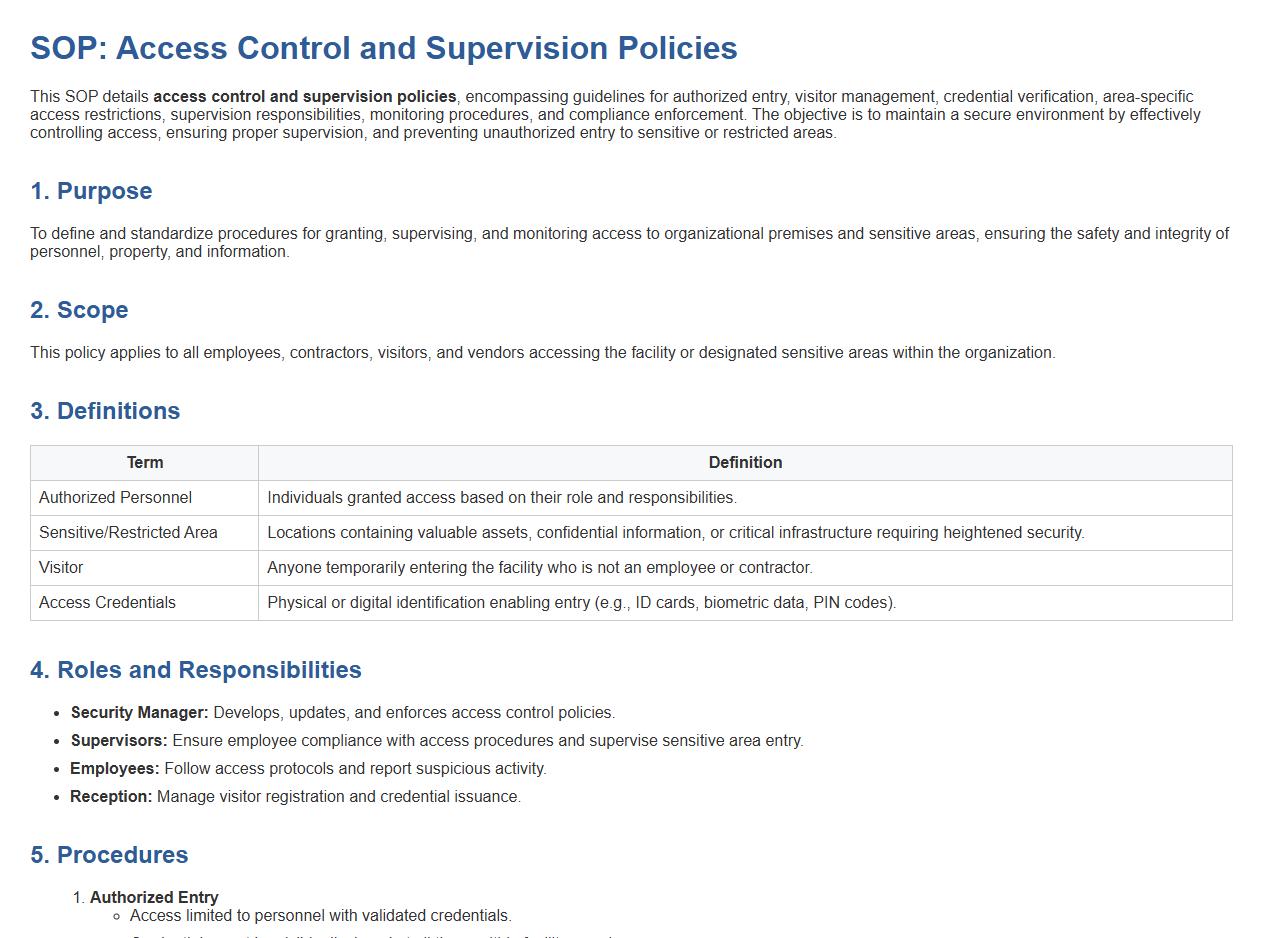
Task: Click the "Definition" table column header
Action: (745, 463)
